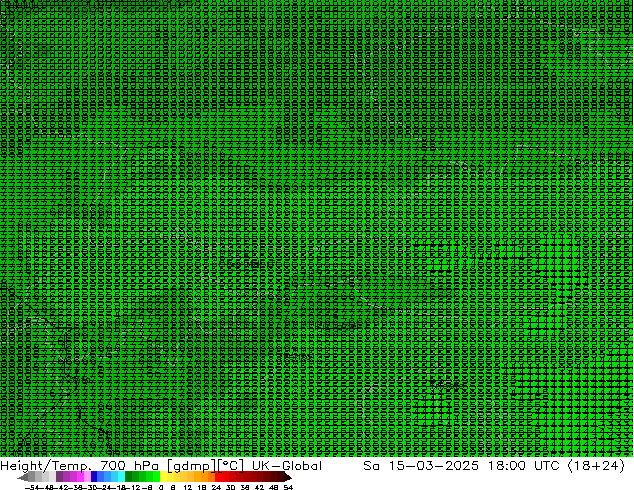Select the dark blue swatch in the legend
Screen dimensions: 634x490
click(95, 477)
